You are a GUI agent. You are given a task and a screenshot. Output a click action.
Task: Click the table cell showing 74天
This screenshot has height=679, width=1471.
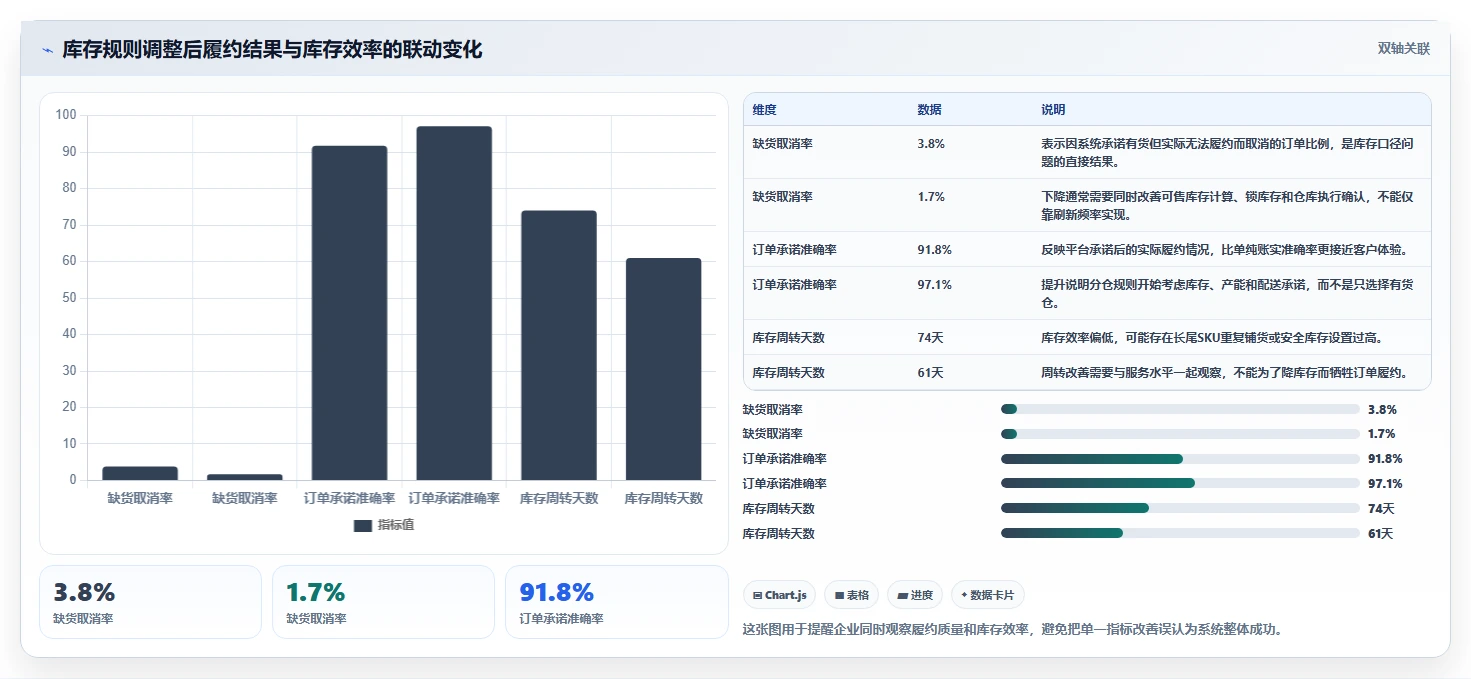pos(930,338)
